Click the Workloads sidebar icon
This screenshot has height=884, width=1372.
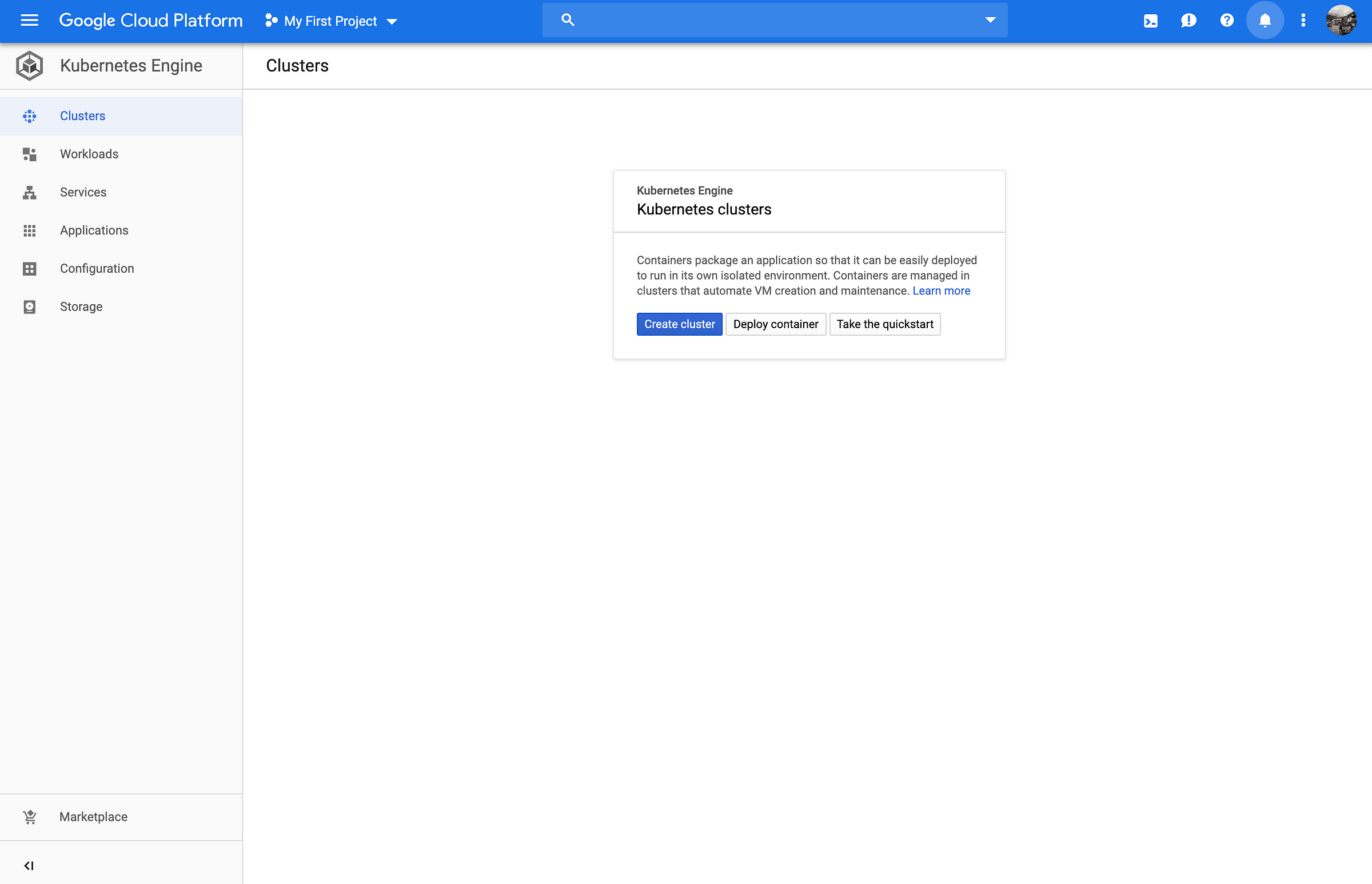coord(29,154)
